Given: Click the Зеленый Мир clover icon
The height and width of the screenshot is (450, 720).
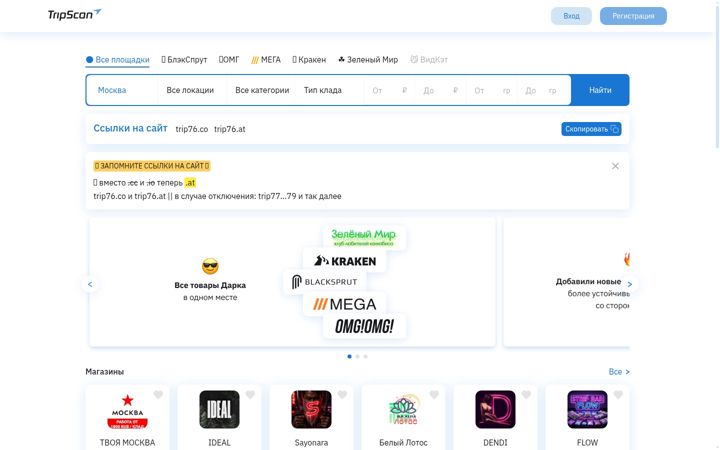Looking at the screenshot, I should pyautogui.click(x=341, y=59).
